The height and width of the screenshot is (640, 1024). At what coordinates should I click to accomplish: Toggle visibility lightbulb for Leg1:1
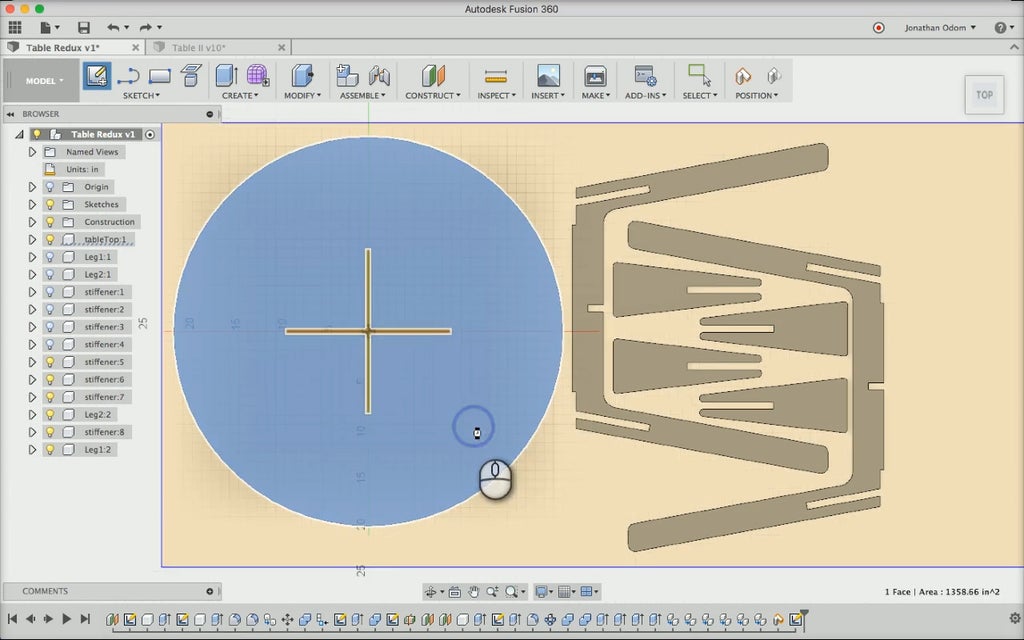(50, 257)
